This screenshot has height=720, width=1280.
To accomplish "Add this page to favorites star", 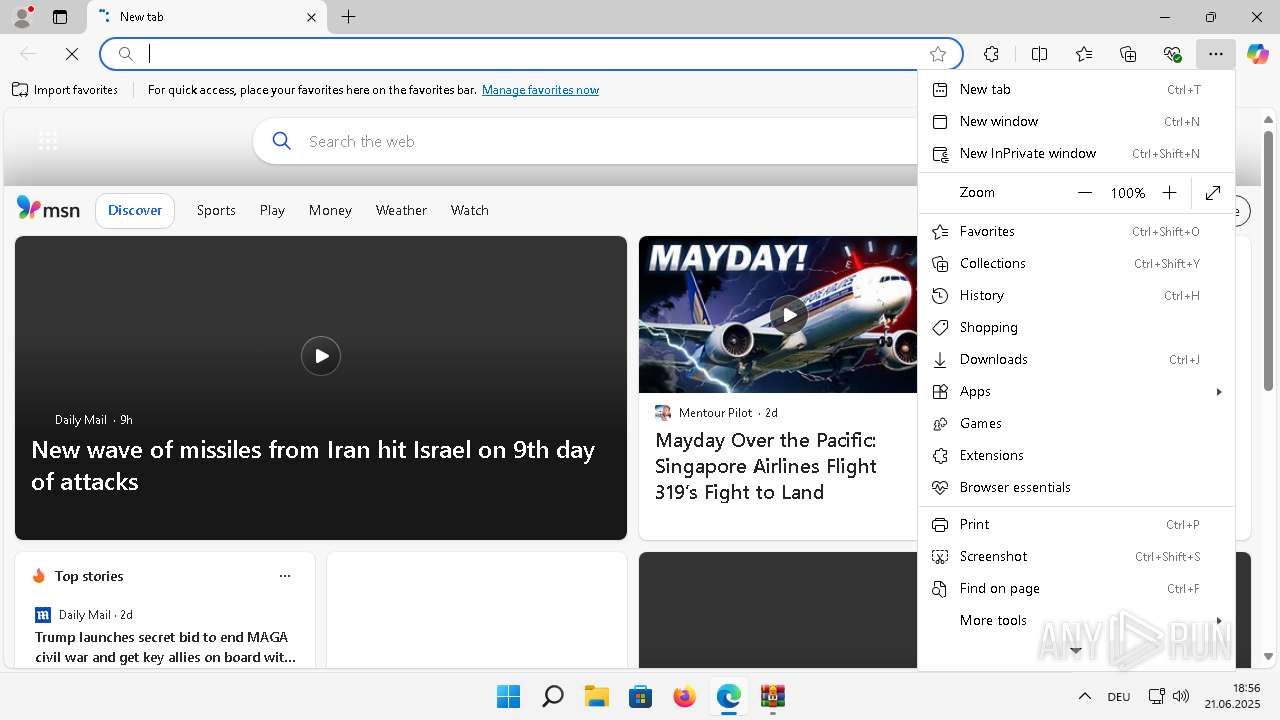I will [937, 54].
